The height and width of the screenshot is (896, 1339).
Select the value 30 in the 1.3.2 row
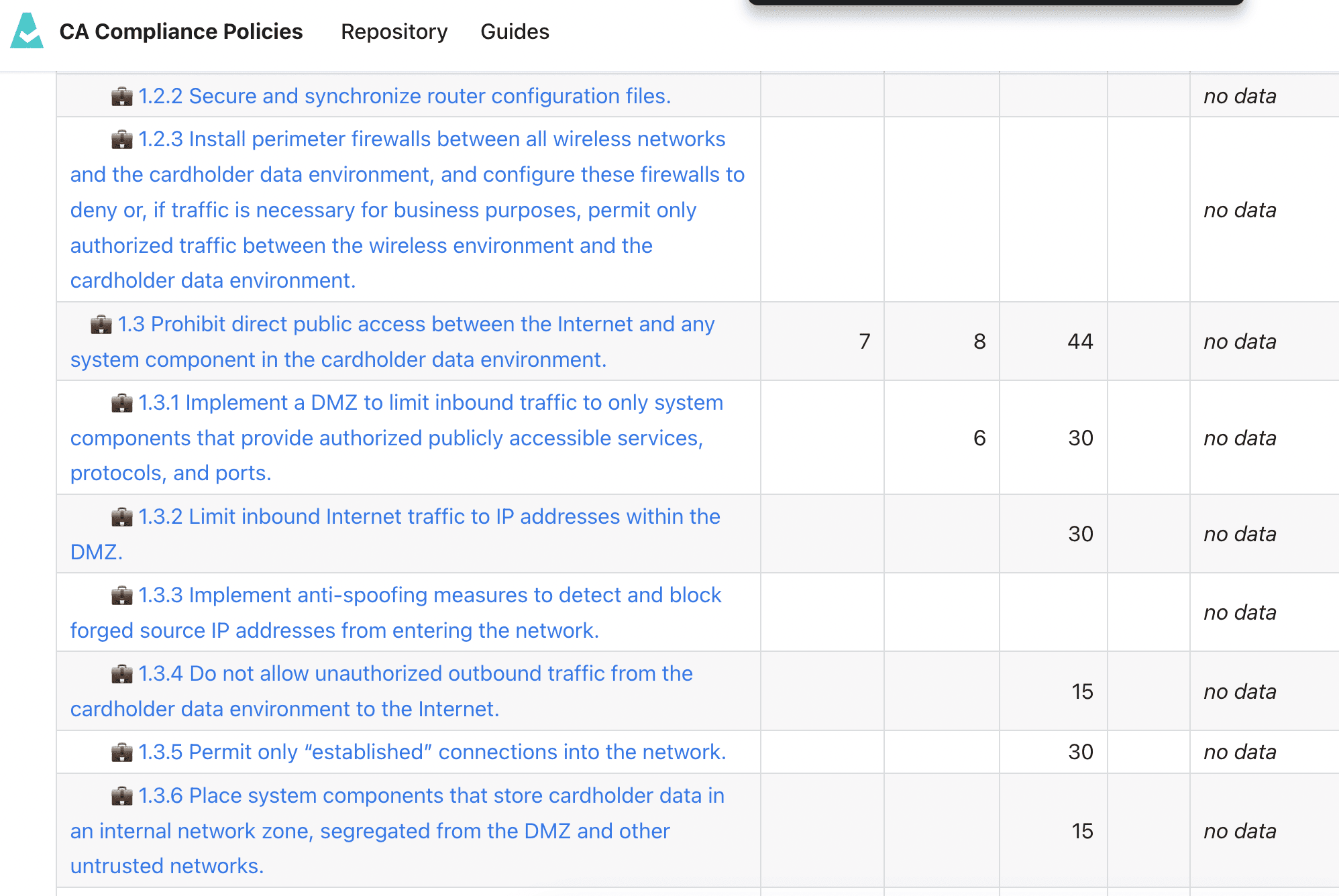click(x=1081, y=534)
